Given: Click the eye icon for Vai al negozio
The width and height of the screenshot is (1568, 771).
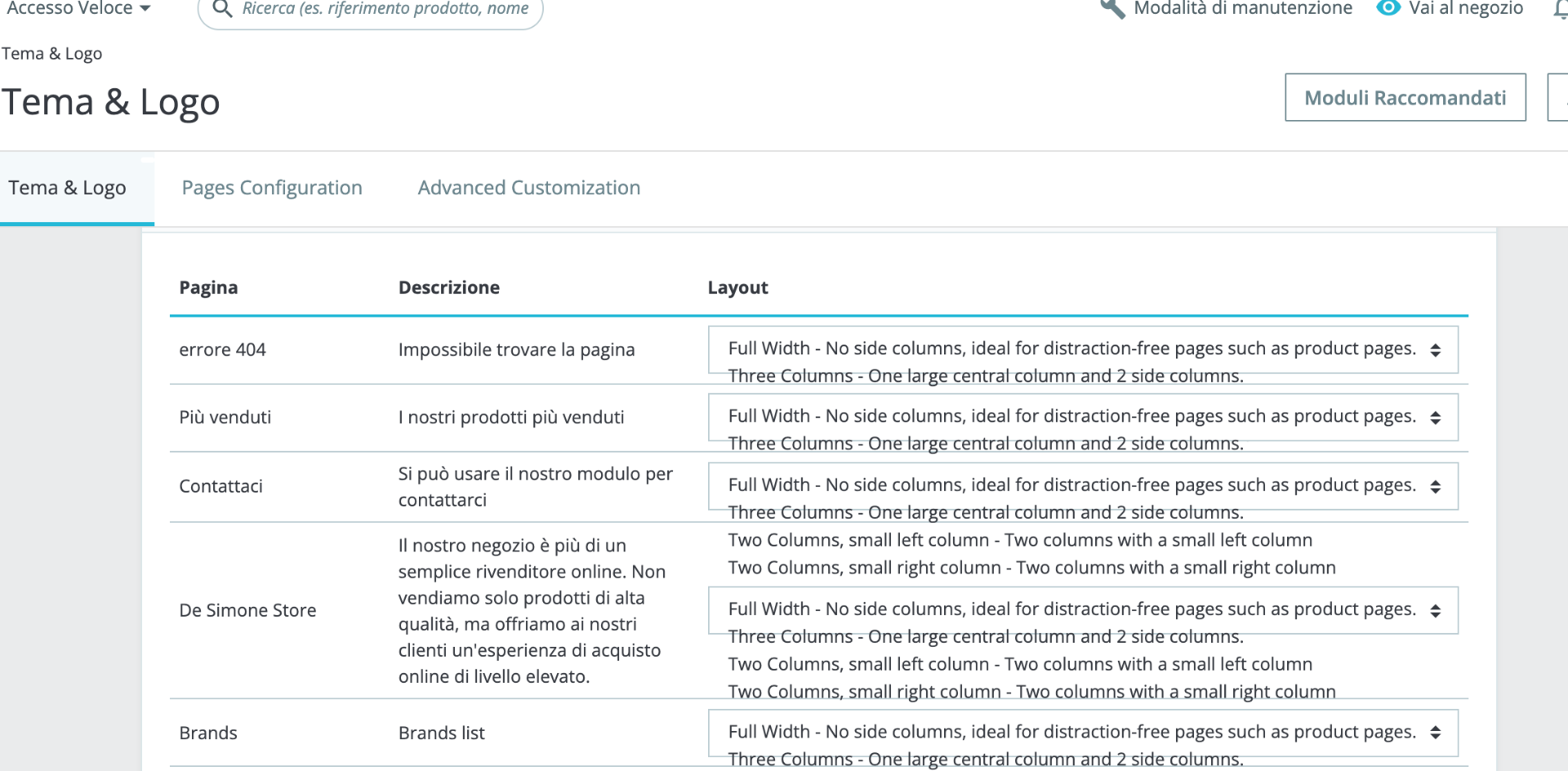Looking at the screenshot, I should (1388, 9).
